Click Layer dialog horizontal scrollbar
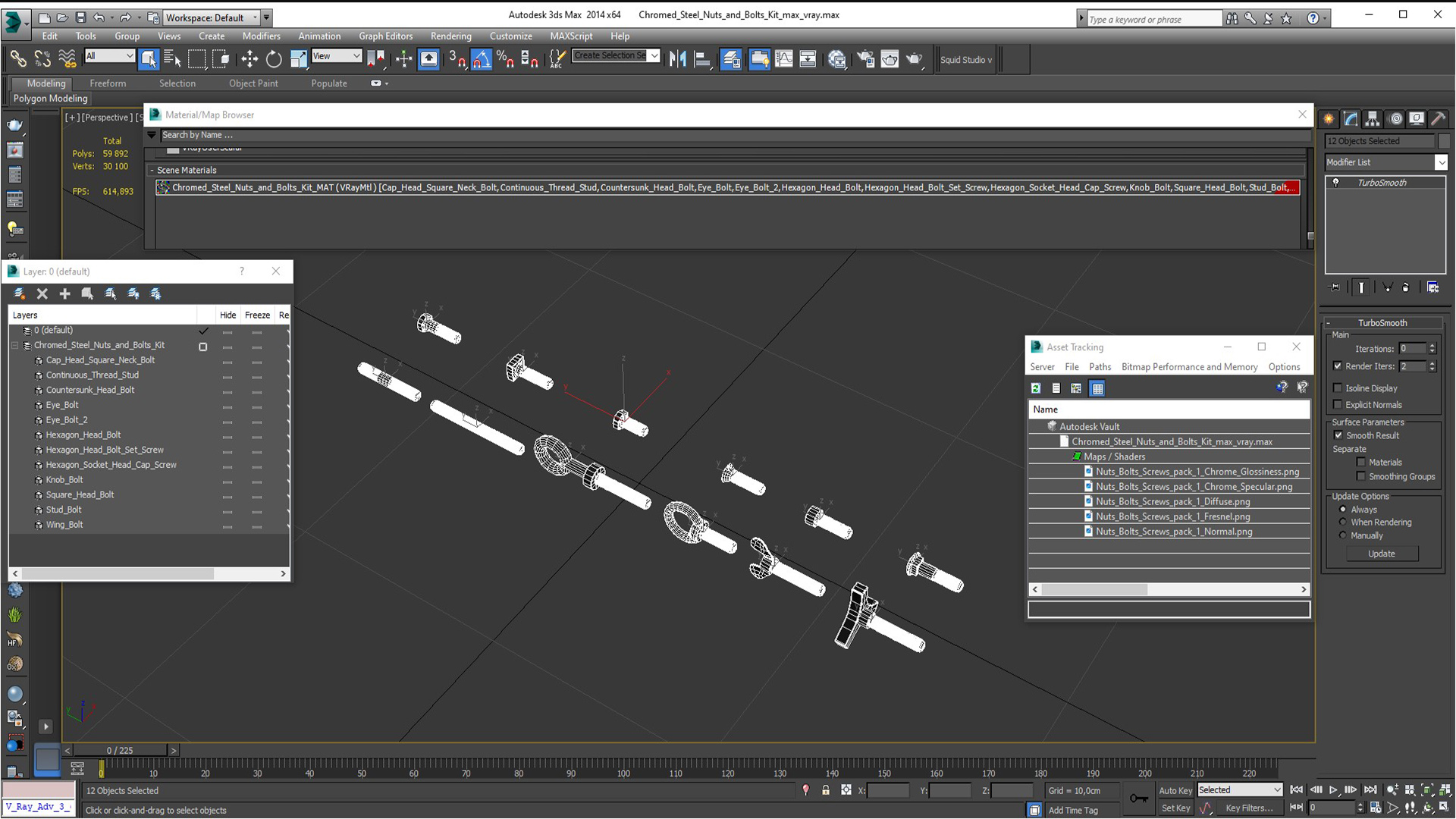Screen dimensions: 1456x819 [118, 574]
